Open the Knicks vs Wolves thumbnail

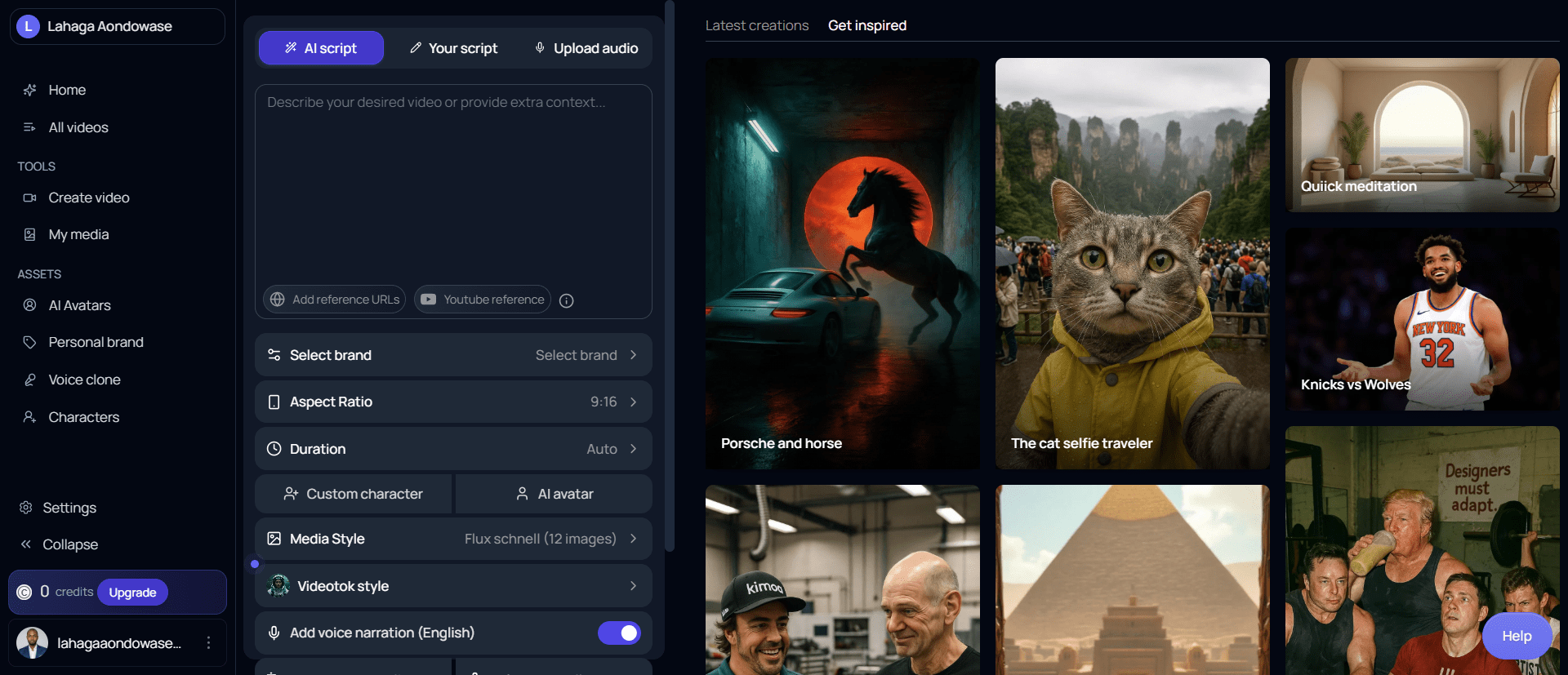[1422, 319]
